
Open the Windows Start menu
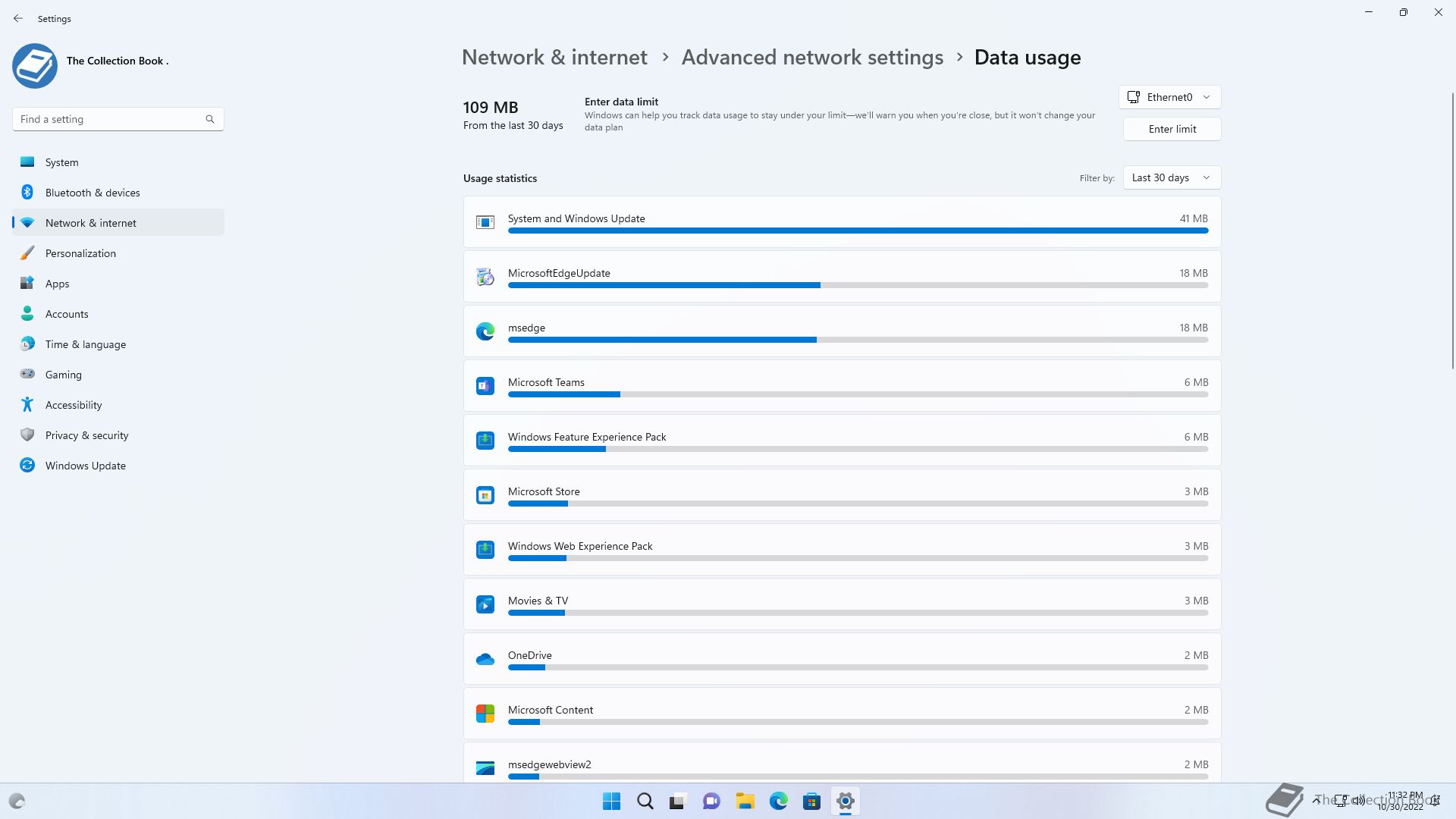[611, 801]
